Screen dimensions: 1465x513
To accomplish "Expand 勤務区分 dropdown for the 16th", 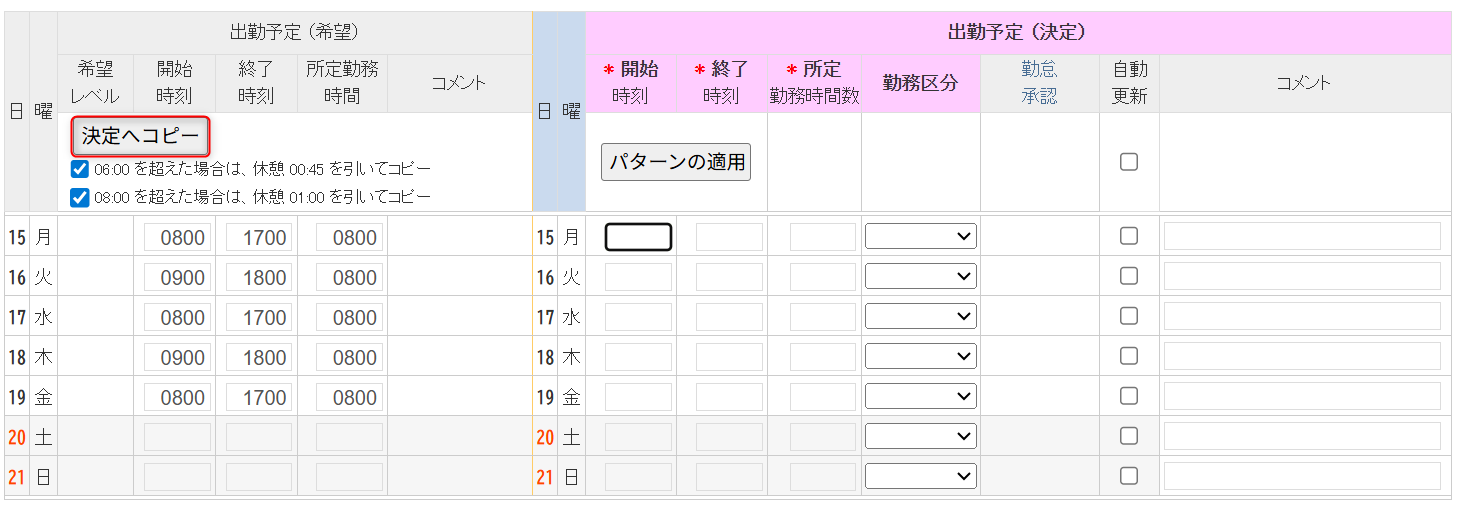I will pyautogui.click(x=920, y=277).
